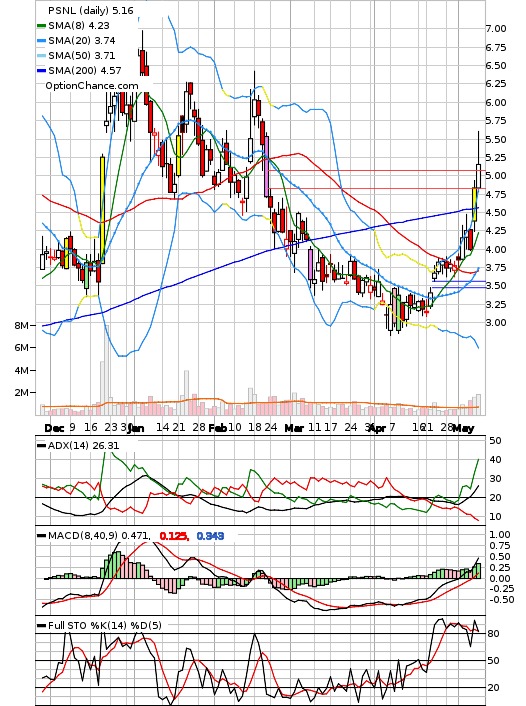Click the 7.00 price axis label
The height and width of the screenshot is (706, 526).
tap(496, 28)
